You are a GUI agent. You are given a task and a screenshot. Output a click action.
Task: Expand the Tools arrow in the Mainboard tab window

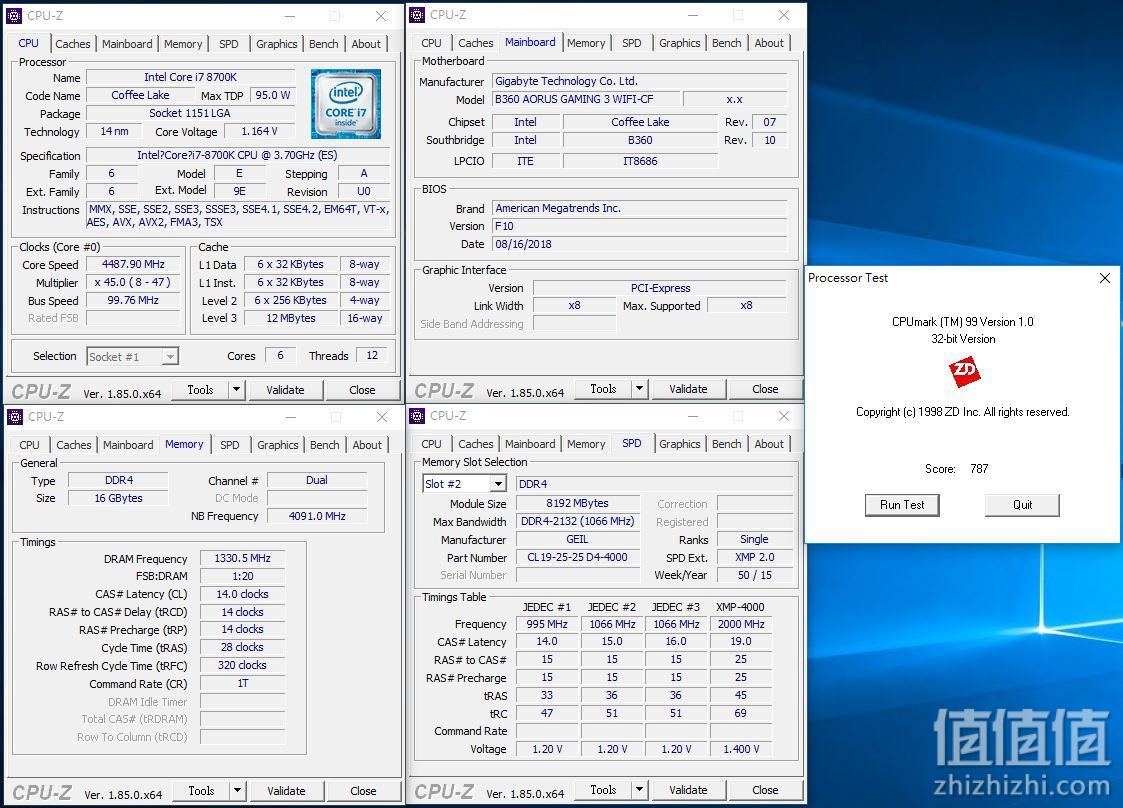(640, 389)
